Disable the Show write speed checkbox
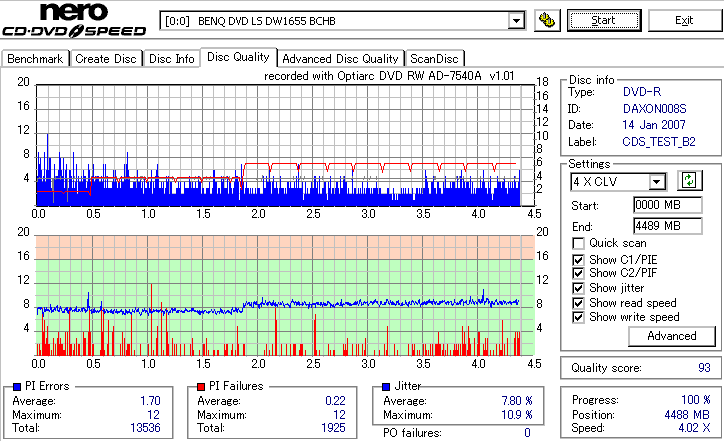724x441 pixels. (x=578, y=317)
